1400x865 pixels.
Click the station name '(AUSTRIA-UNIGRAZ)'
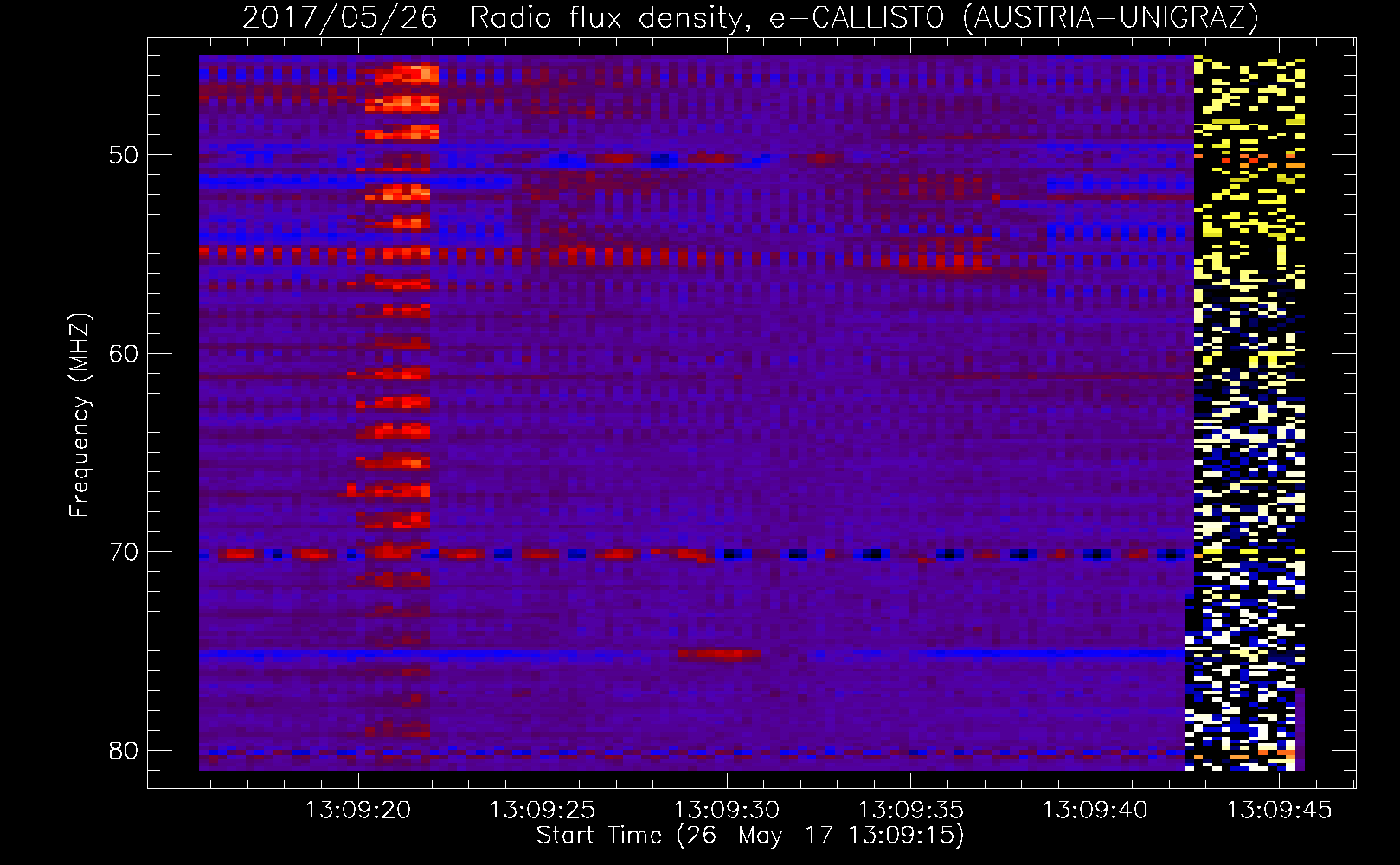point(1110,17)
